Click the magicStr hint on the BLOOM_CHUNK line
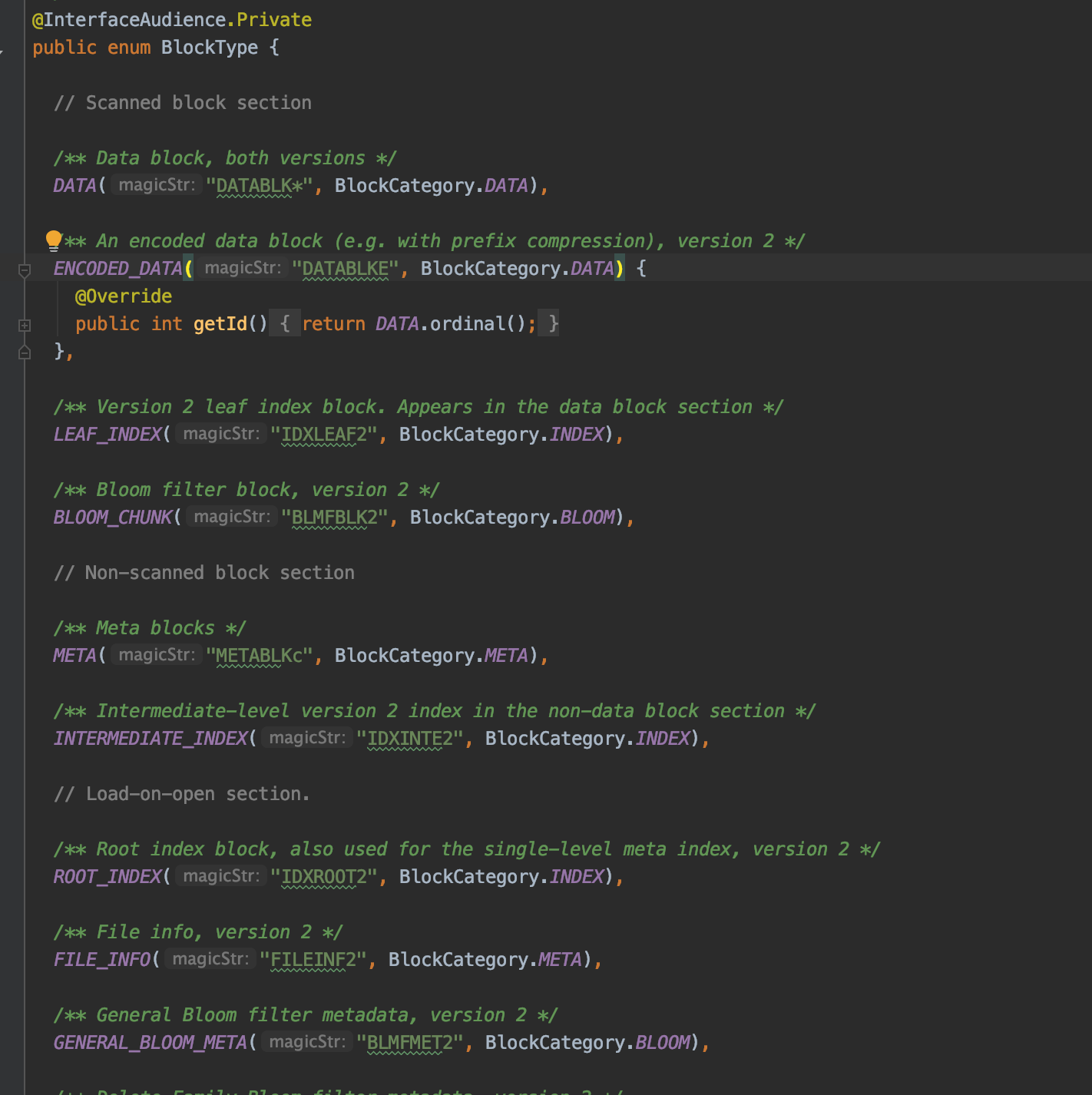The image size is (1092, 1095). tap(232, 517)
